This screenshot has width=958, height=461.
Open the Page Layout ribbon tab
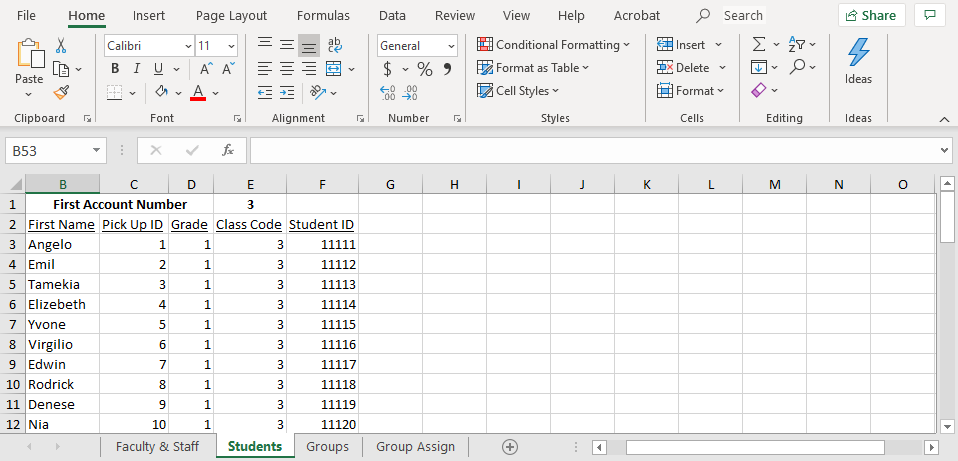tap(231, 15)
